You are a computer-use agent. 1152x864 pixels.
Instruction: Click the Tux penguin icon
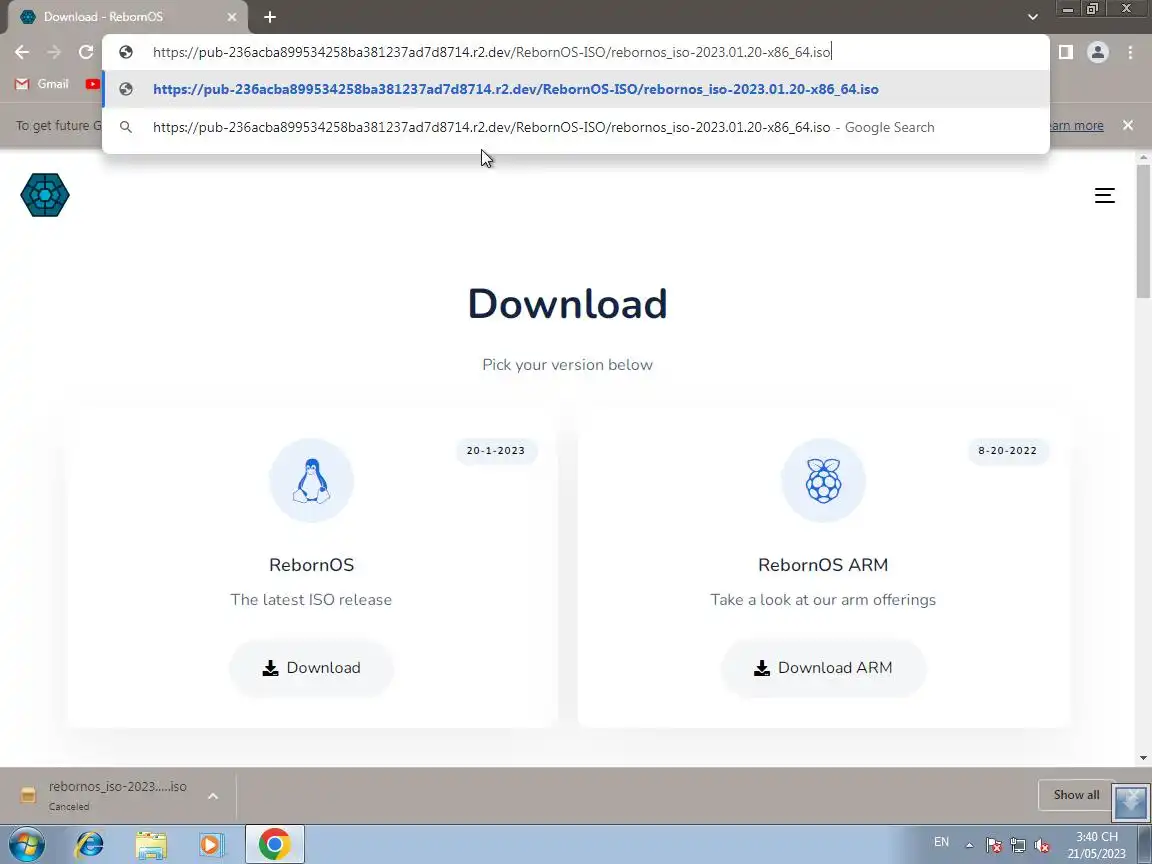312,480
